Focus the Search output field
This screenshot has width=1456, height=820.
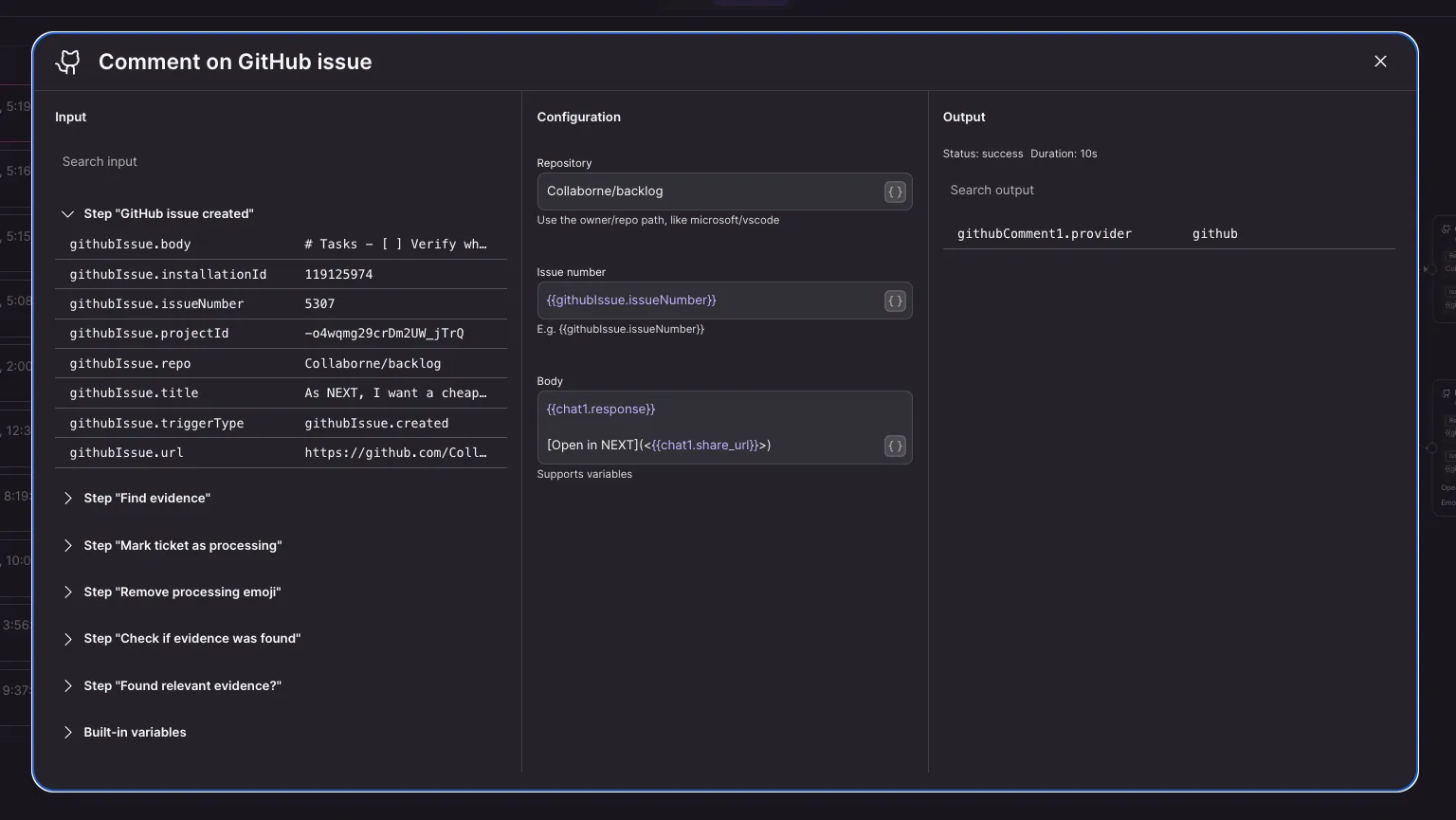click(1169, 191)
